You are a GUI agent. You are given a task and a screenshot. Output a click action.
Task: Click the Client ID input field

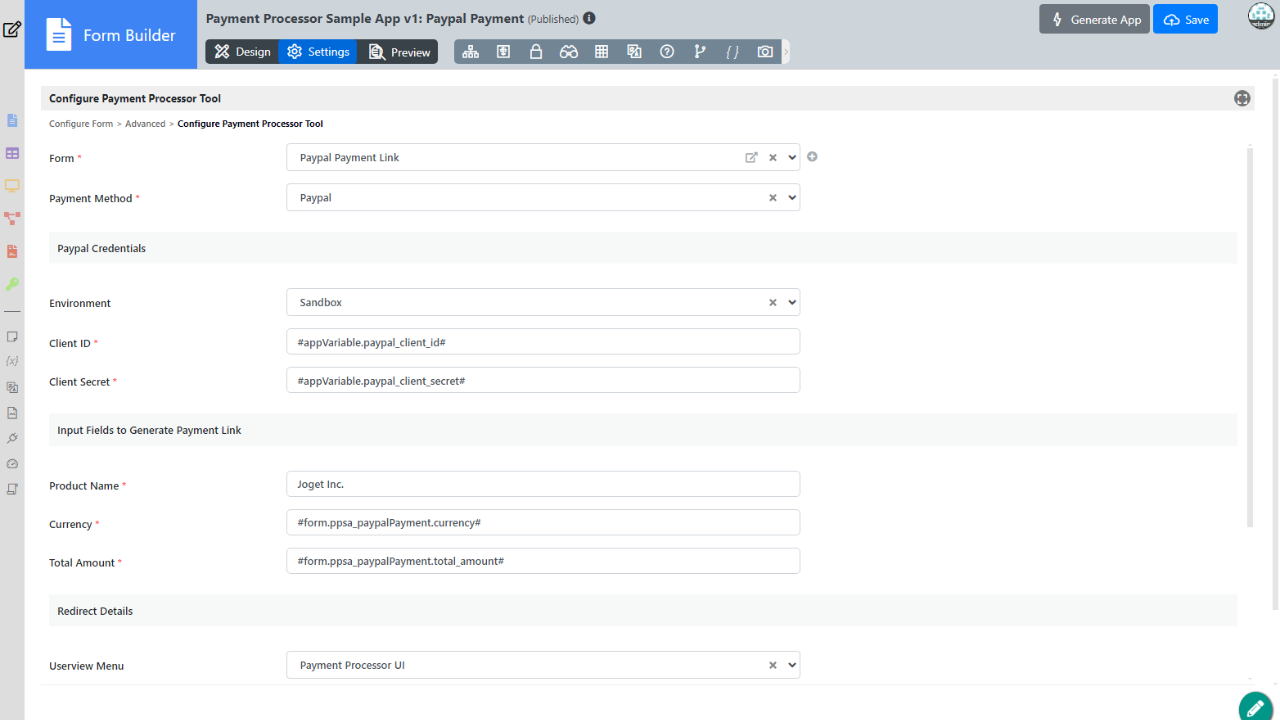point(543,341)
